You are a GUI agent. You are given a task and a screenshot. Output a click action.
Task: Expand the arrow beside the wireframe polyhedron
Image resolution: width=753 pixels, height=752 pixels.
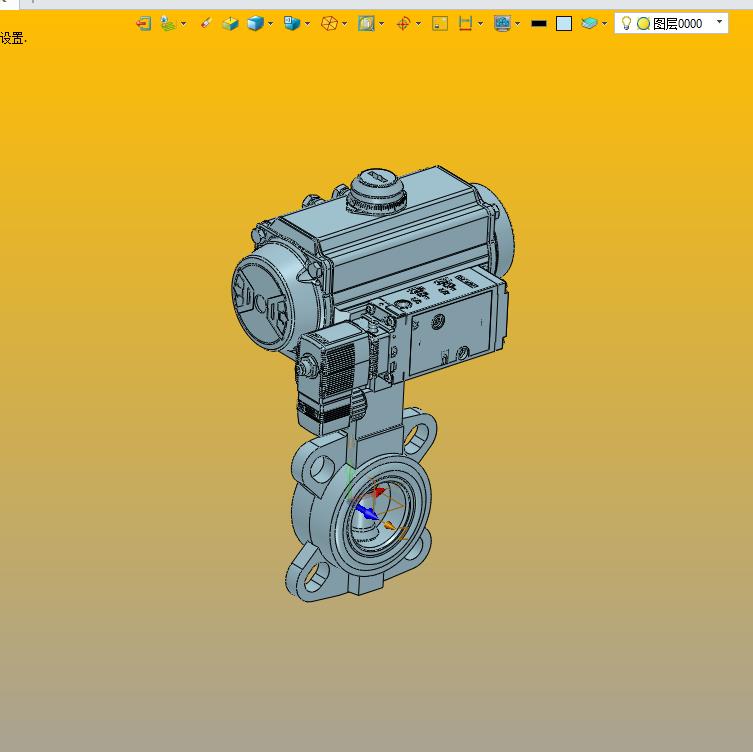[x=345, y=24]
